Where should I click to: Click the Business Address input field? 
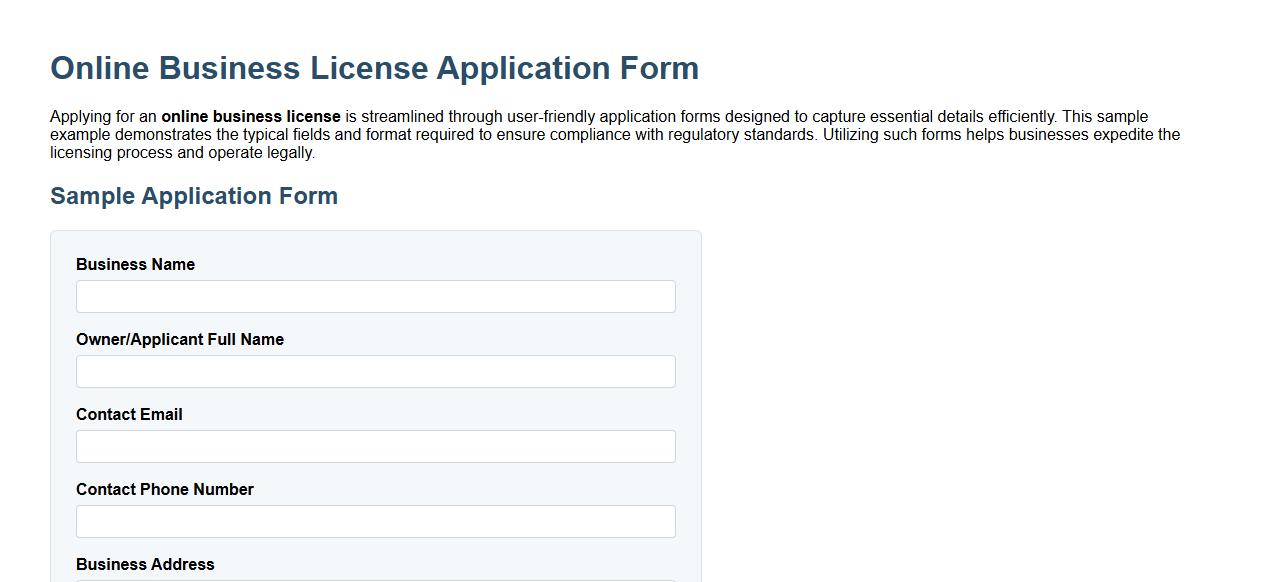(x=376, y=578)
